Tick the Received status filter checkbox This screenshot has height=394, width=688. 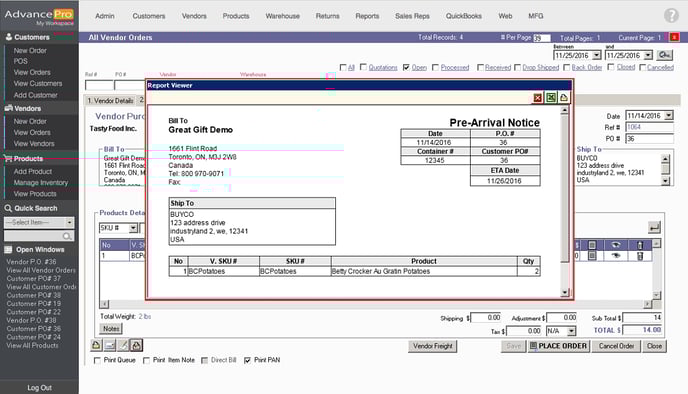pos(480,68)
